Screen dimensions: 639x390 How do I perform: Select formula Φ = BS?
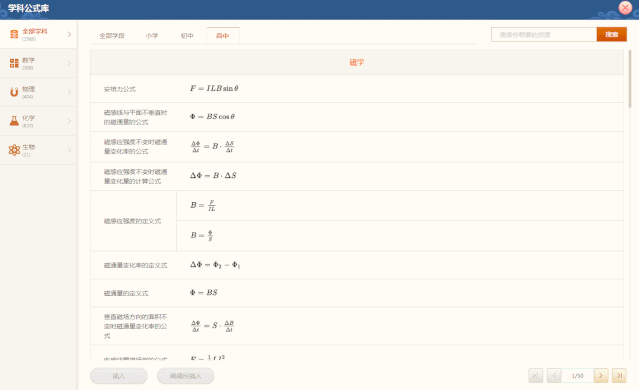pyautogui.click(x=204, y=293)
